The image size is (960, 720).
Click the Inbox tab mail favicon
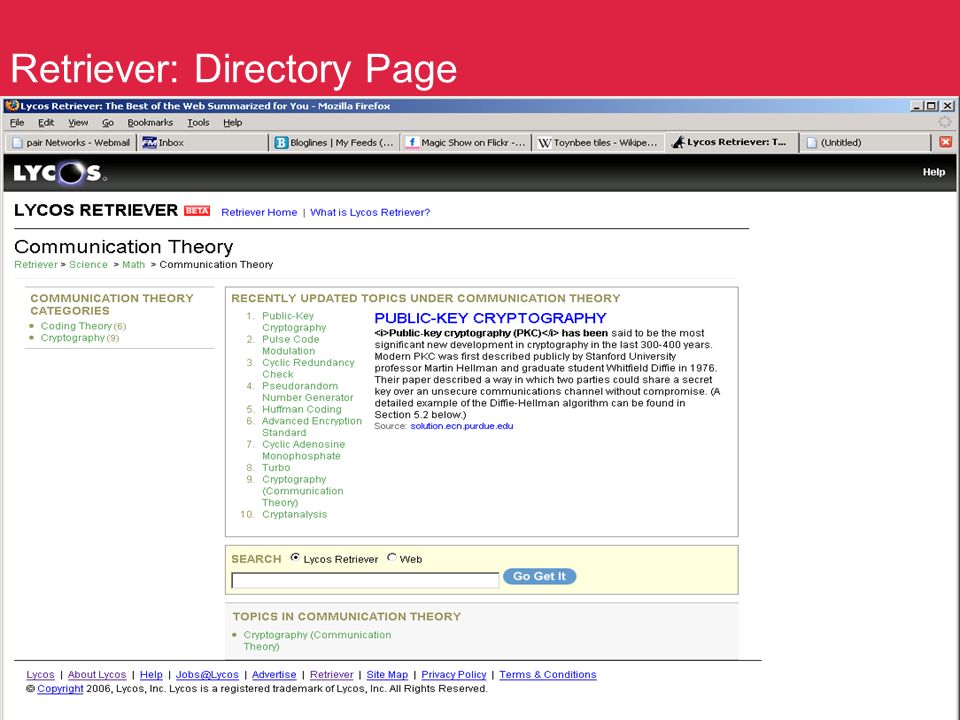(149, 143)
